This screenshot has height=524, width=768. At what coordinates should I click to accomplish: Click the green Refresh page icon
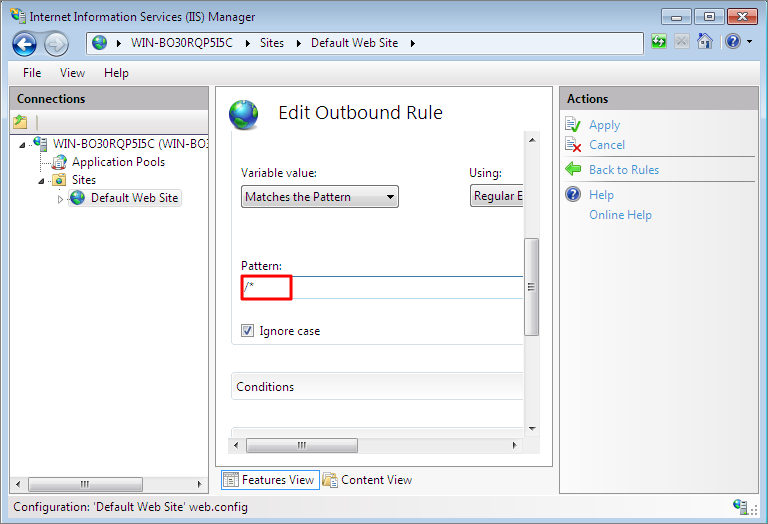point(659,41)
